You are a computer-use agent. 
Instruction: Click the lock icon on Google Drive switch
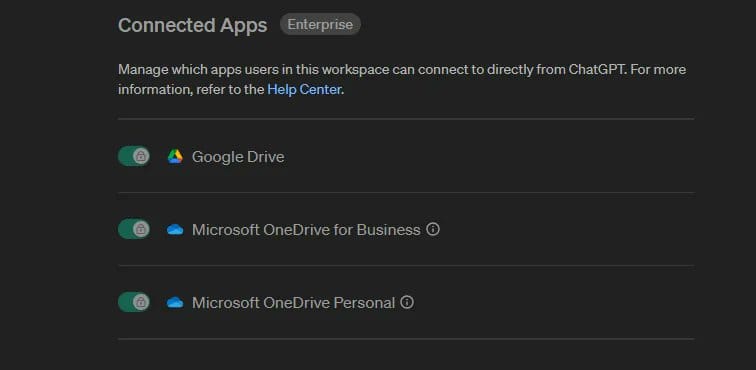[141, 156]
